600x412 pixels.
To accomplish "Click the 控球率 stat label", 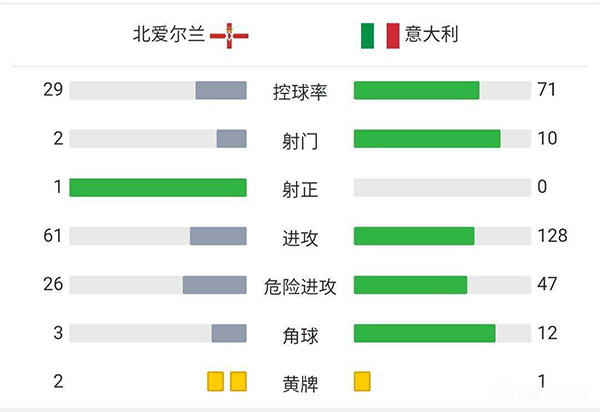I will coord(300,92).
